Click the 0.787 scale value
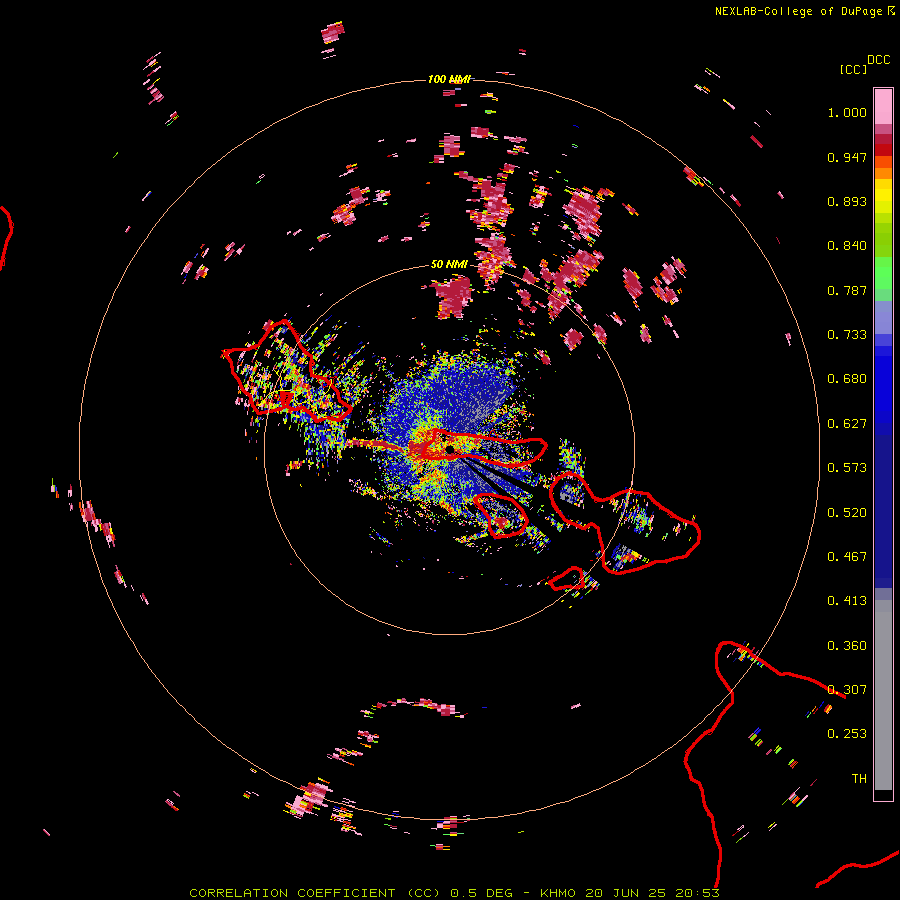The height and width of the screenshot is (900, 900). (x=847, y=290)
